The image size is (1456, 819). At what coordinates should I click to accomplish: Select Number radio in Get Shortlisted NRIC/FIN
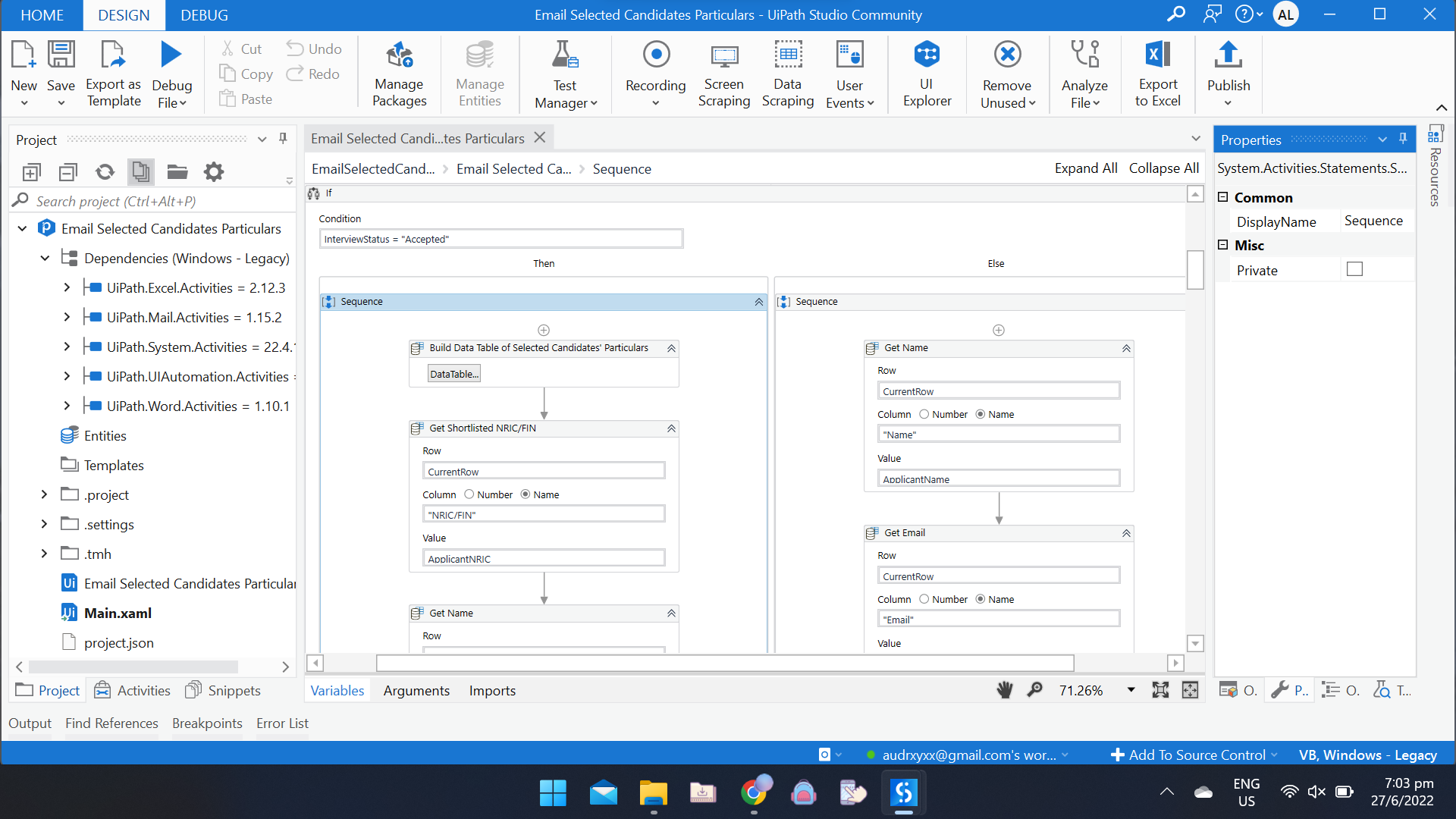point(469,494)
